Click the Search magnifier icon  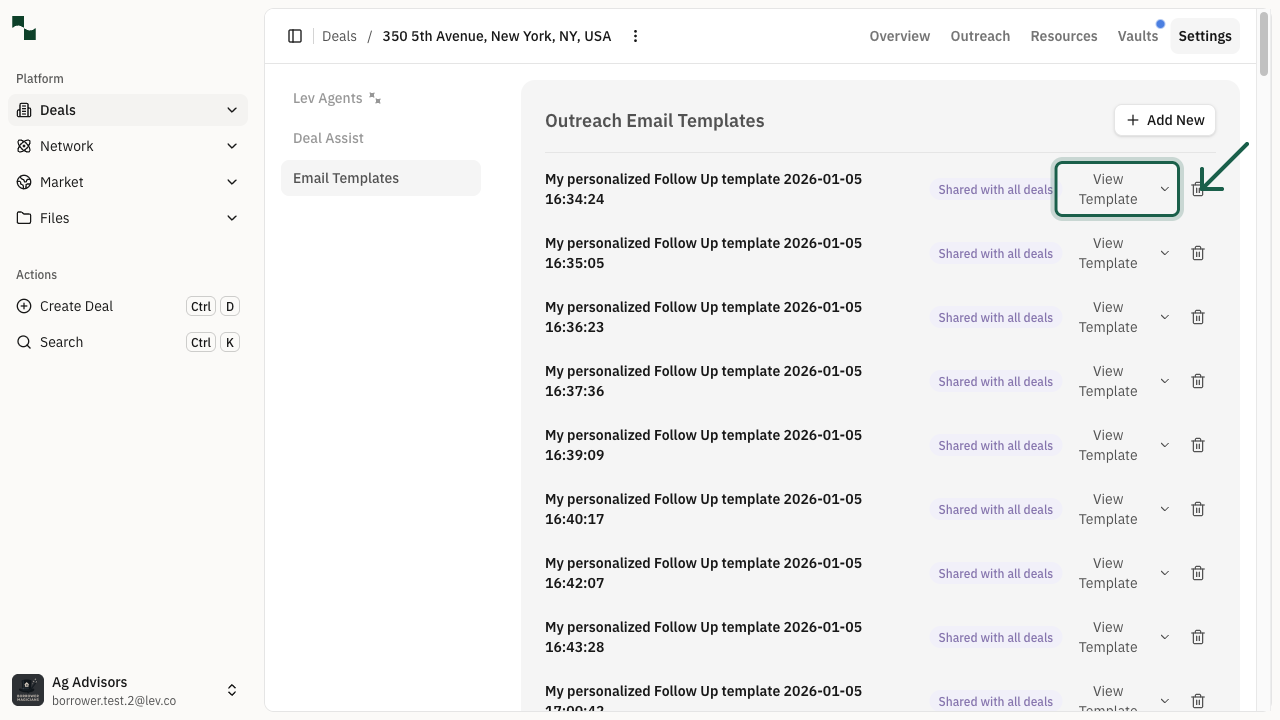click(23, 342)
